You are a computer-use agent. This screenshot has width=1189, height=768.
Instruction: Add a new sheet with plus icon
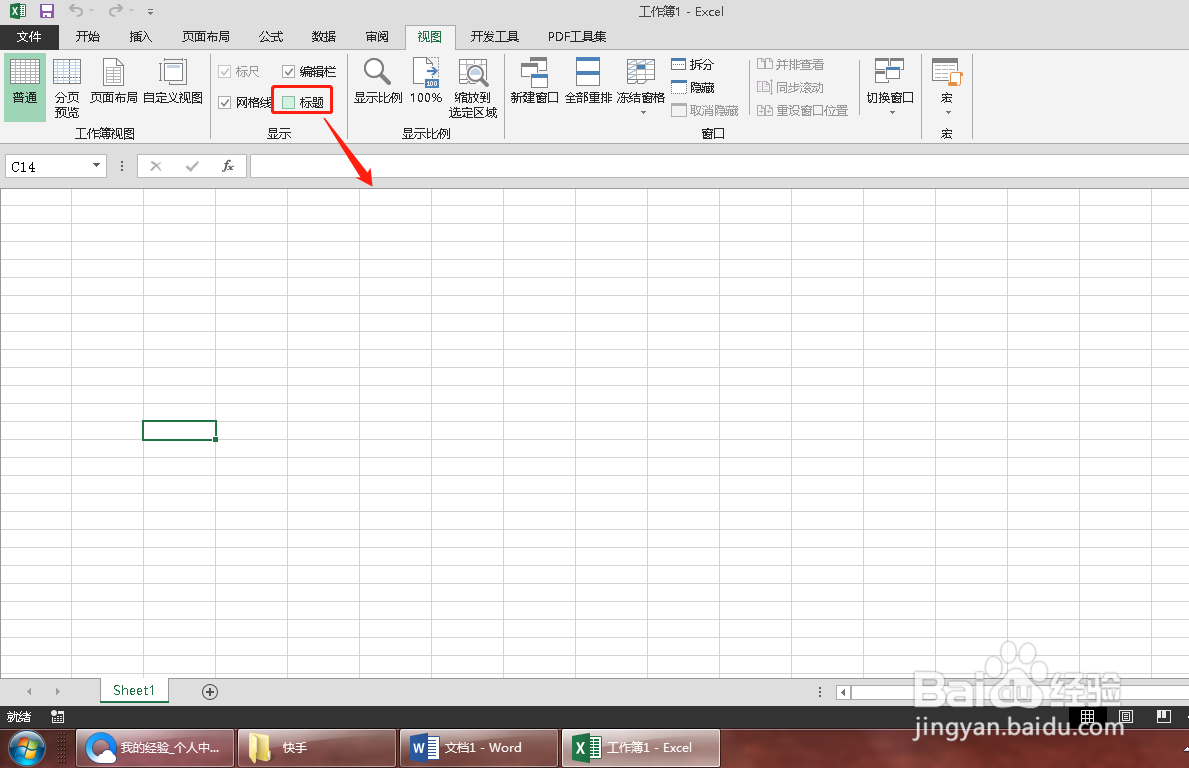[210, 691]
